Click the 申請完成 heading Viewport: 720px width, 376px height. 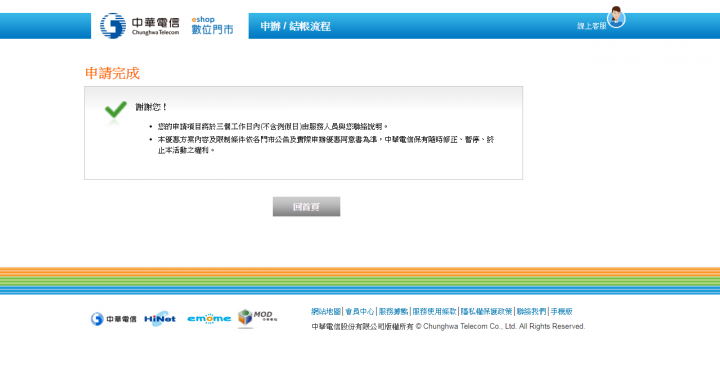112,73
